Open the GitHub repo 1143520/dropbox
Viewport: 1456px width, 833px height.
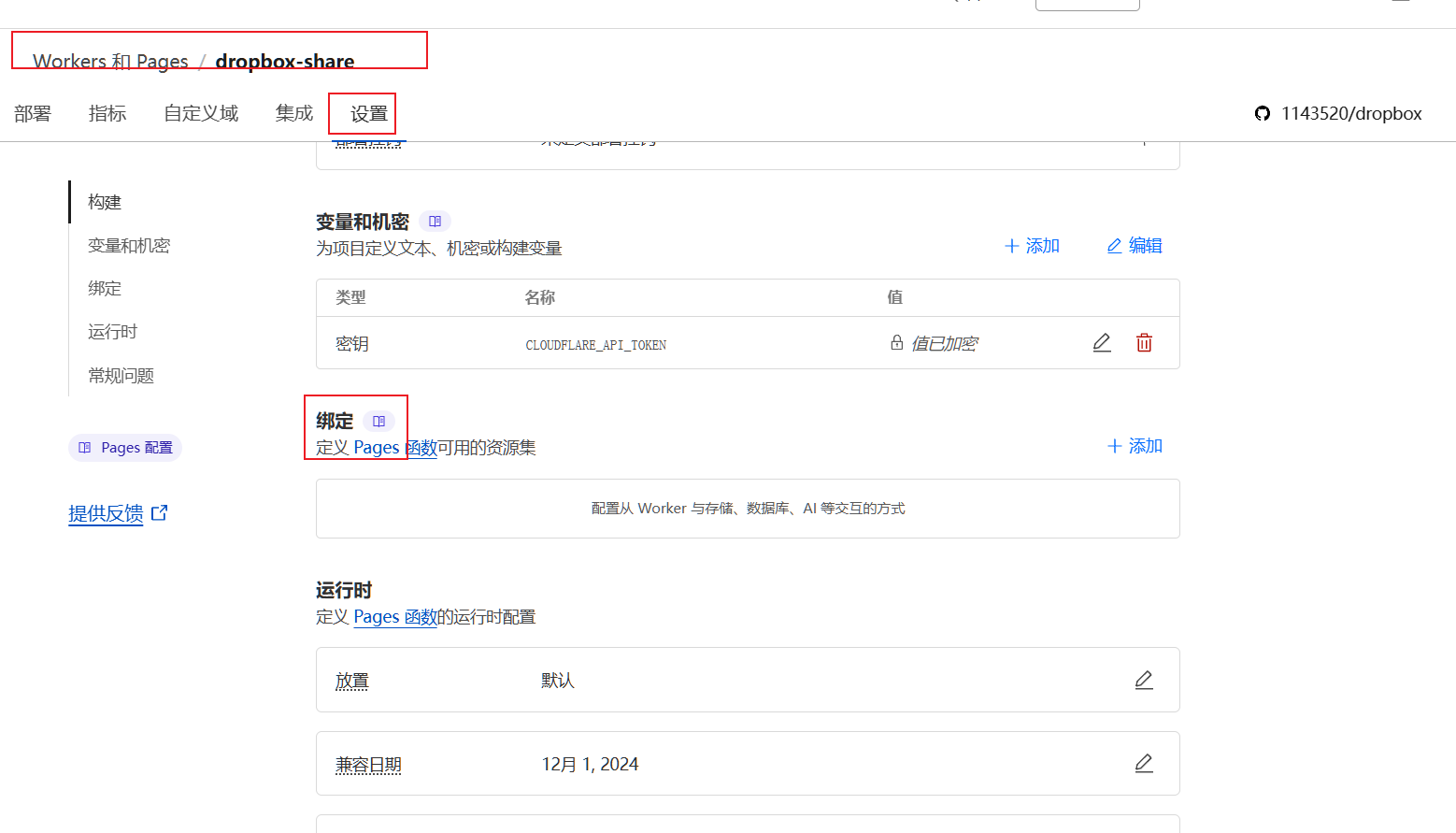pyautogui.click(x=1338, y=113)
